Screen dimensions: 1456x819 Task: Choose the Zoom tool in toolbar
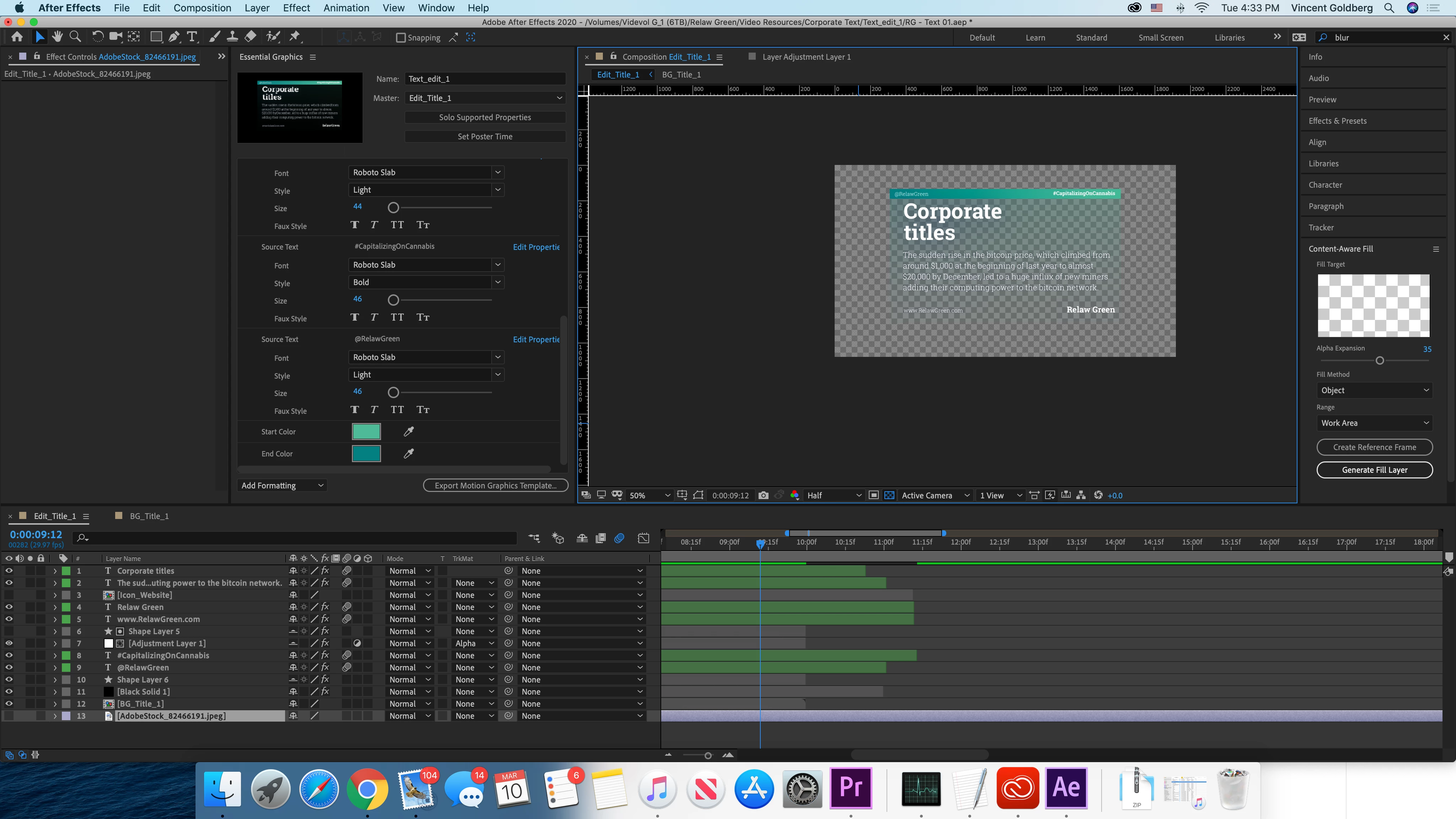point(75,37)
